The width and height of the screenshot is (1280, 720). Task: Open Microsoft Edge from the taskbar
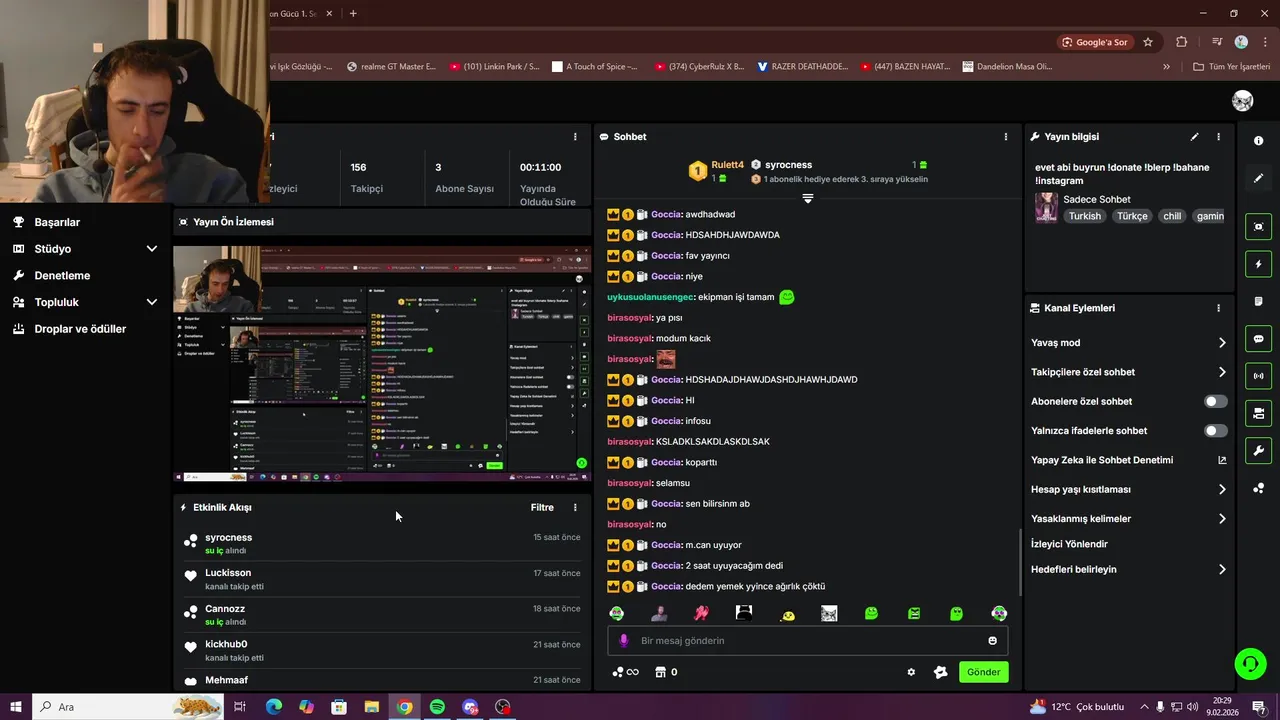click(273, 707)
